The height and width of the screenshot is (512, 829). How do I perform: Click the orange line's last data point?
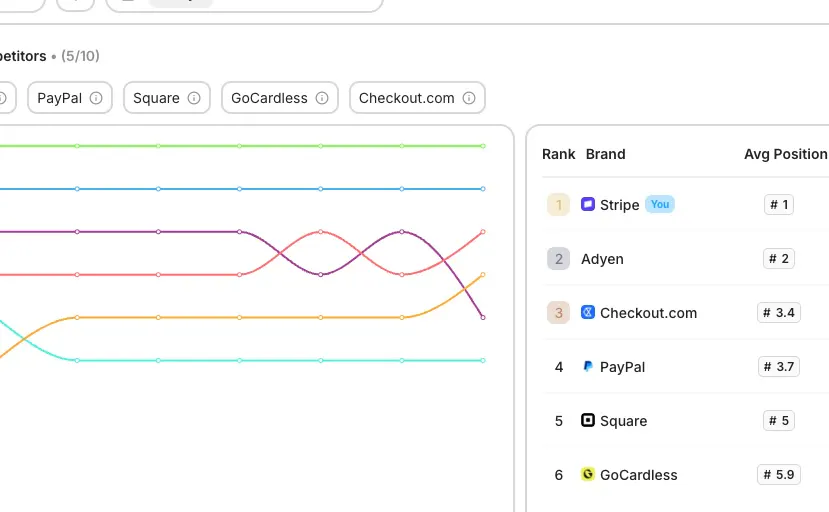coord(483,275)
